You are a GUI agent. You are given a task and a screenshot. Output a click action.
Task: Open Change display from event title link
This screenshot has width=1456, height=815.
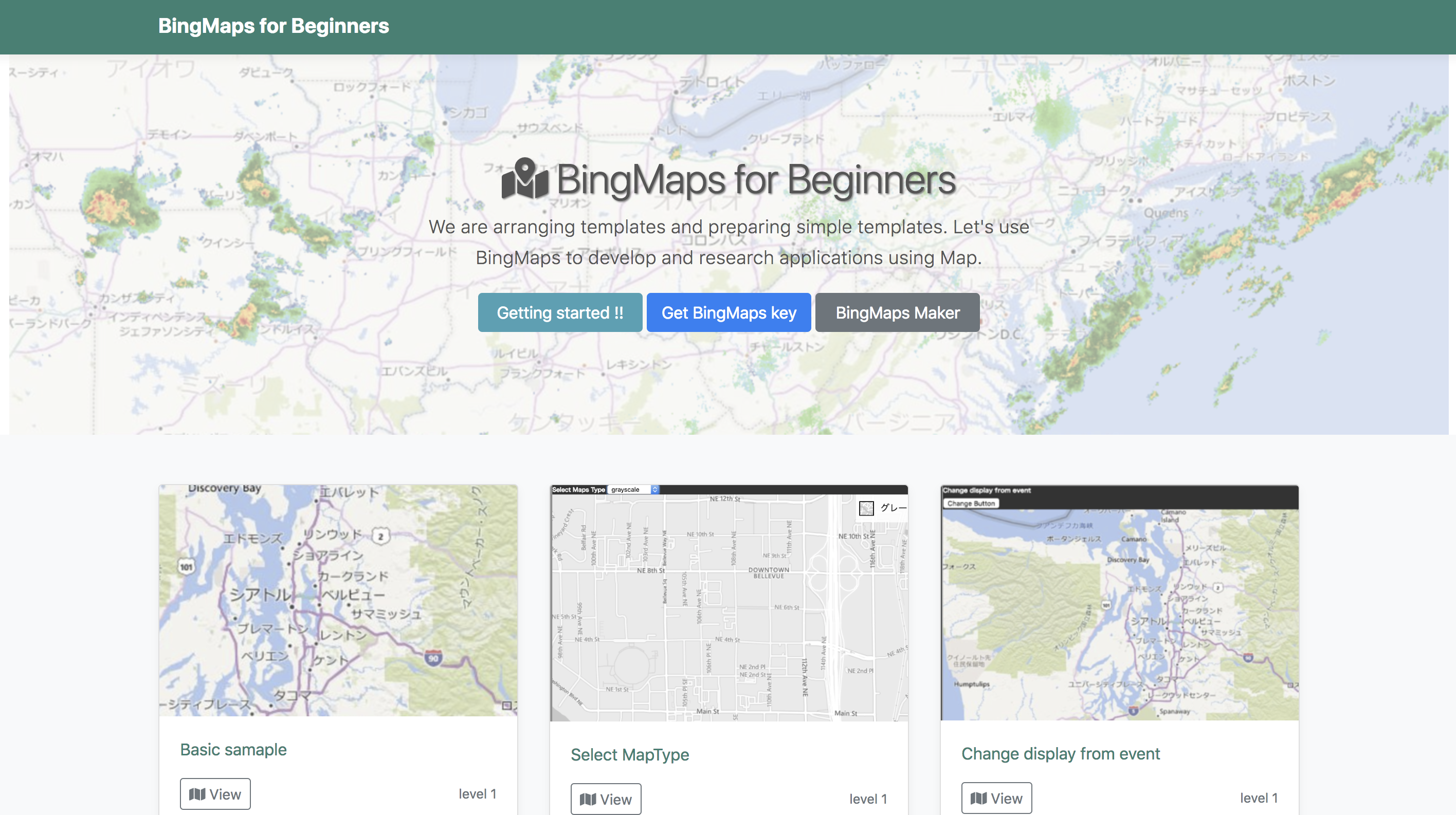click(1060, 753)
